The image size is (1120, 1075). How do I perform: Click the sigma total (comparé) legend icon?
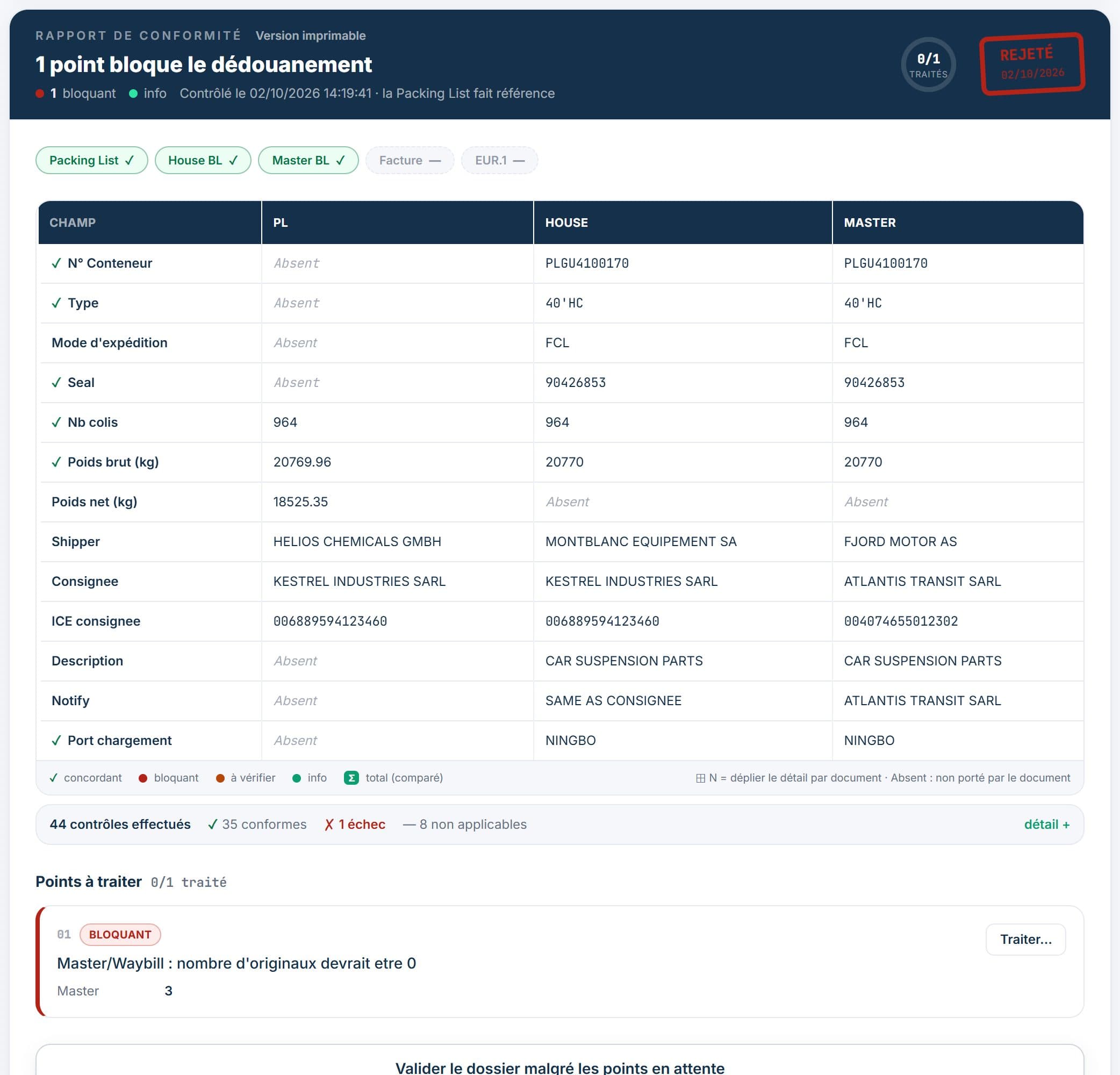click(x=351, y=778)
